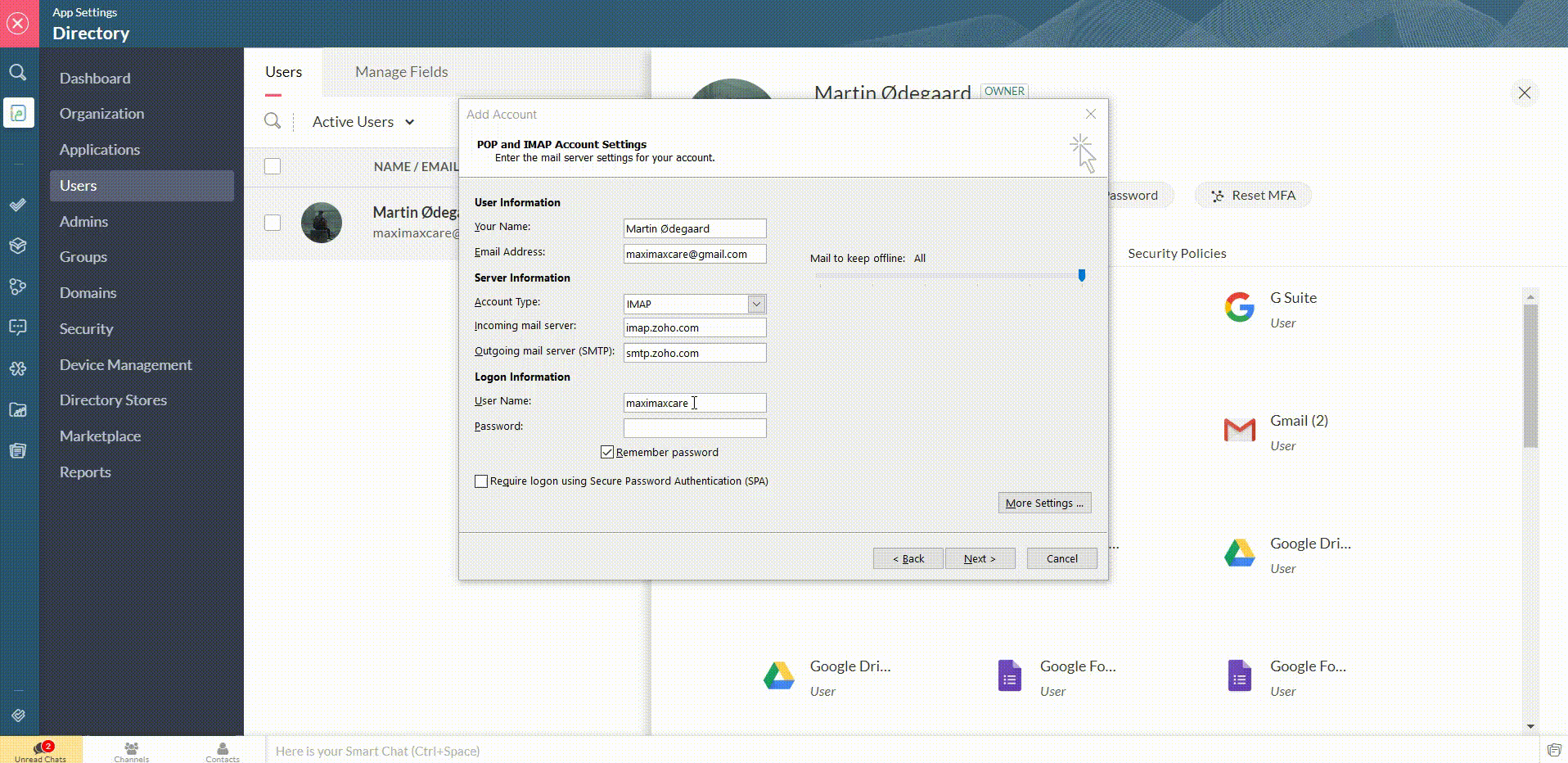Tick the select-all users header checkbox
The width and height of the screenshot is (1568, 763).
[273, 166]
